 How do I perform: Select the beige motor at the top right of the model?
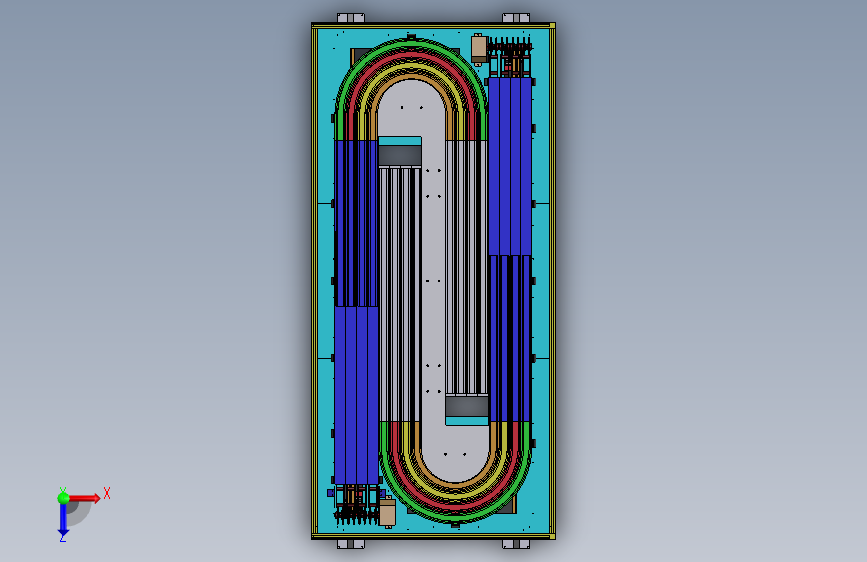pyautogui.click(x=479, y=49)
